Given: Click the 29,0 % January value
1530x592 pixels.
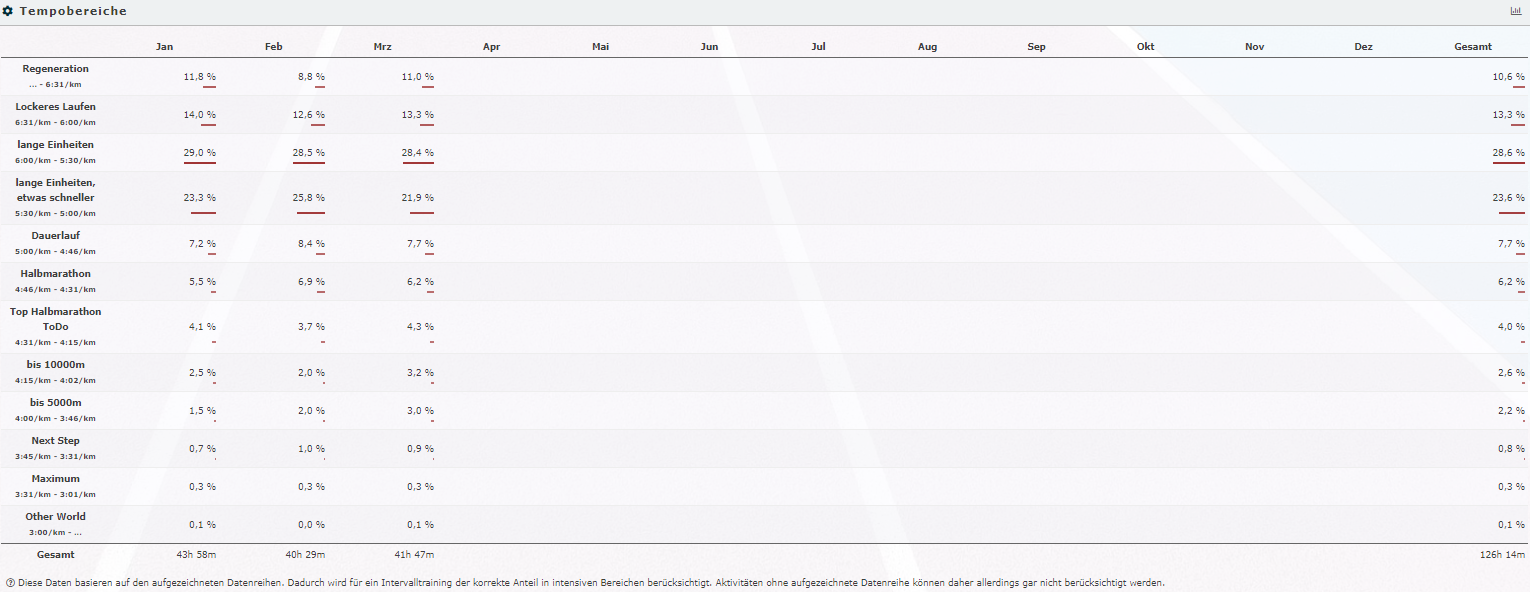Looking at the screenshot, I should coord(200,152).
